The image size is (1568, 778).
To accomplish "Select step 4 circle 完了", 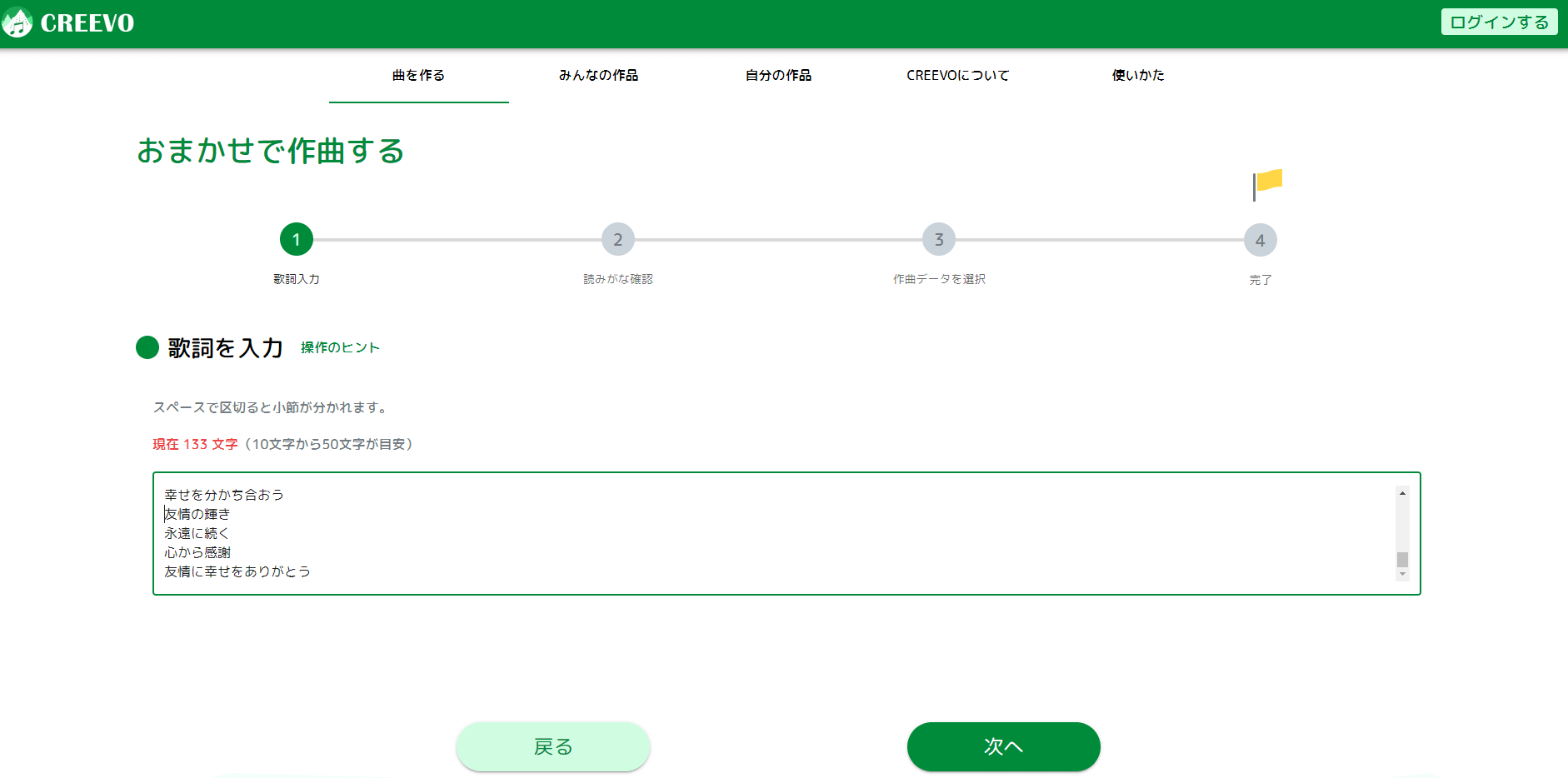I will (x=1261, y=240).
